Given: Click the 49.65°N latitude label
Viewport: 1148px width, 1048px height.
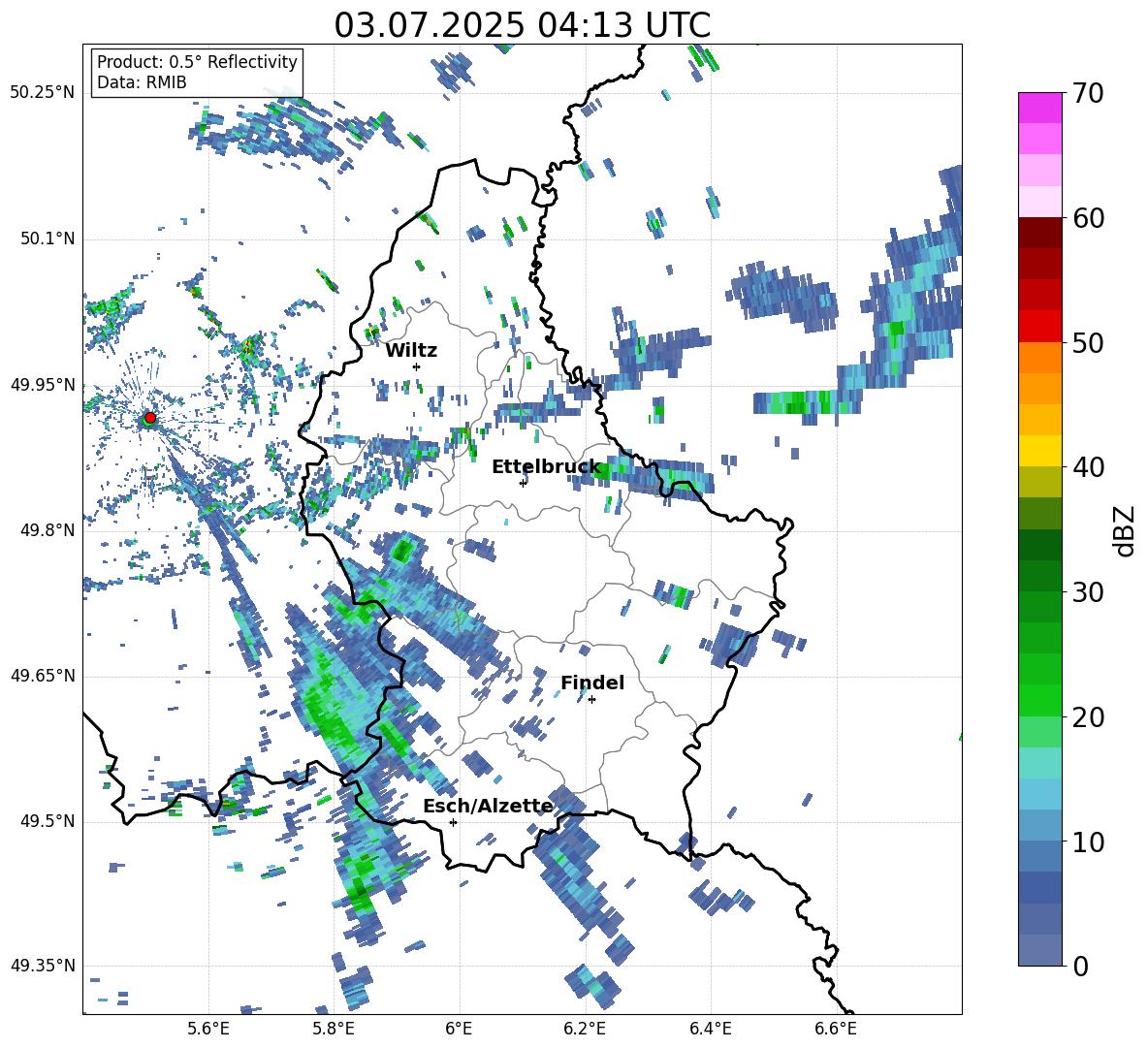Looking at the screenshot, I should 43,676.
